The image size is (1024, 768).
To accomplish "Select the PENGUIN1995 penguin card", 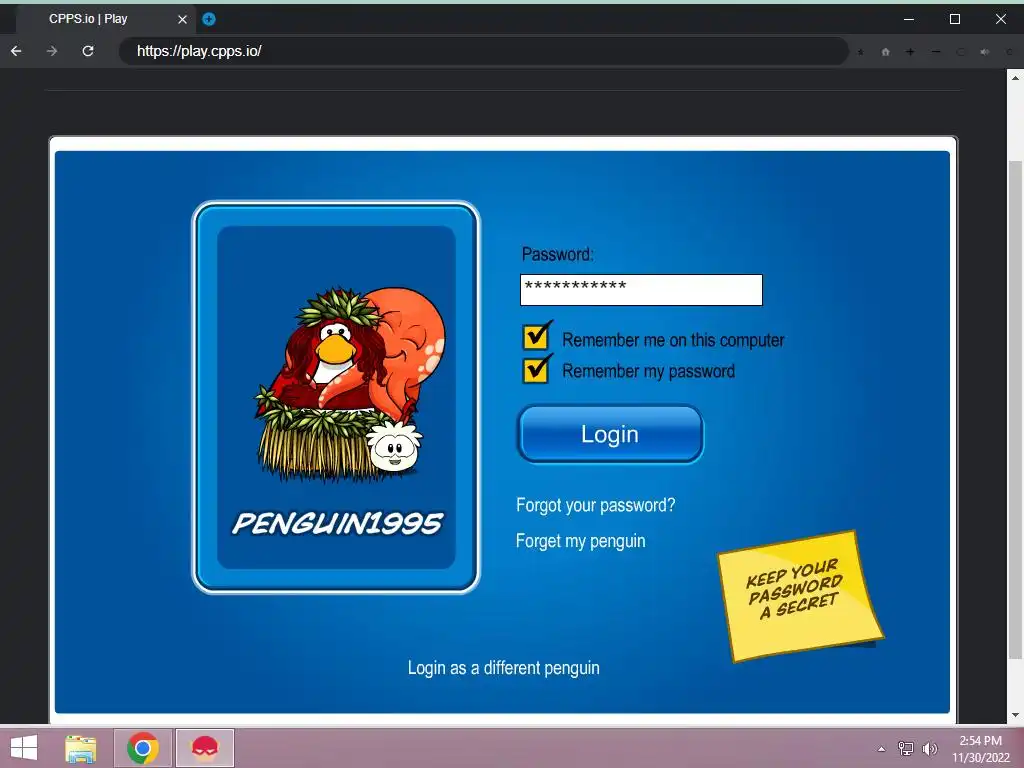I will (336, 397).
